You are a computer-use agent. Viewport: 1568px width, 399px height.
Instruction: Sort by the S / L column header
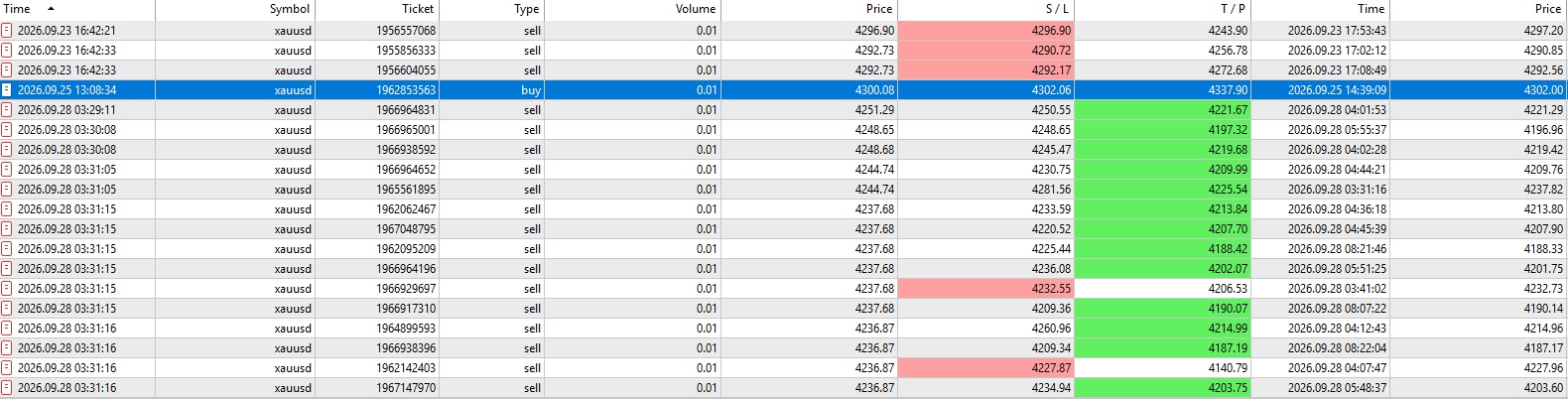coord(985,9)
